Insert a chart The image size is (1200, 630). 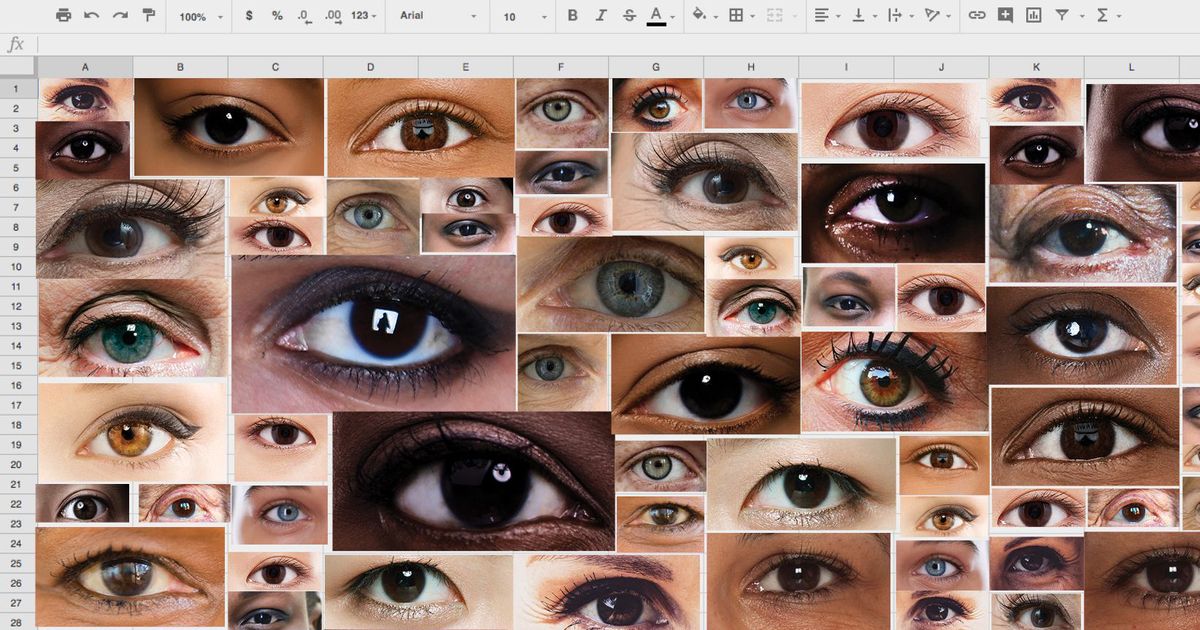click(x=1033, y=16)
